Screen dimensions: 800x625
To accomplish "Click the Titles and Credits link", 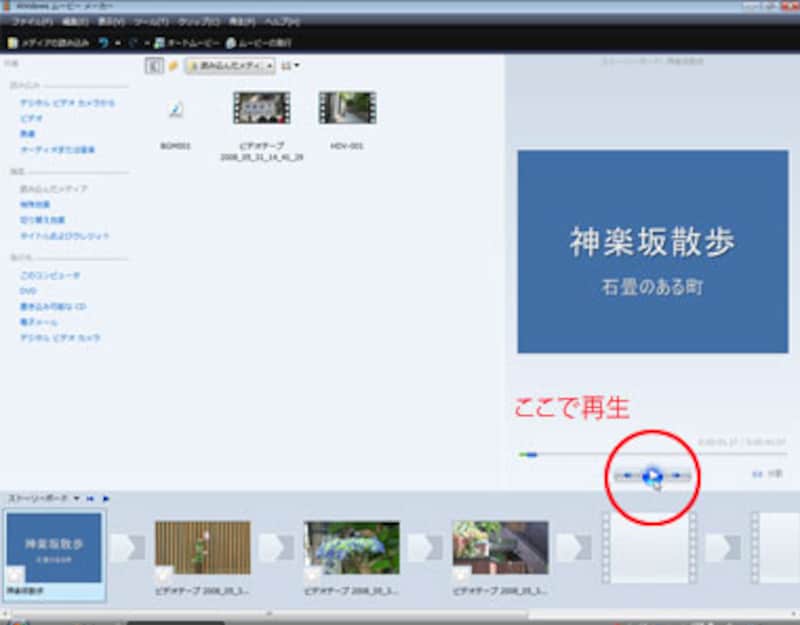I will point(65,236).
